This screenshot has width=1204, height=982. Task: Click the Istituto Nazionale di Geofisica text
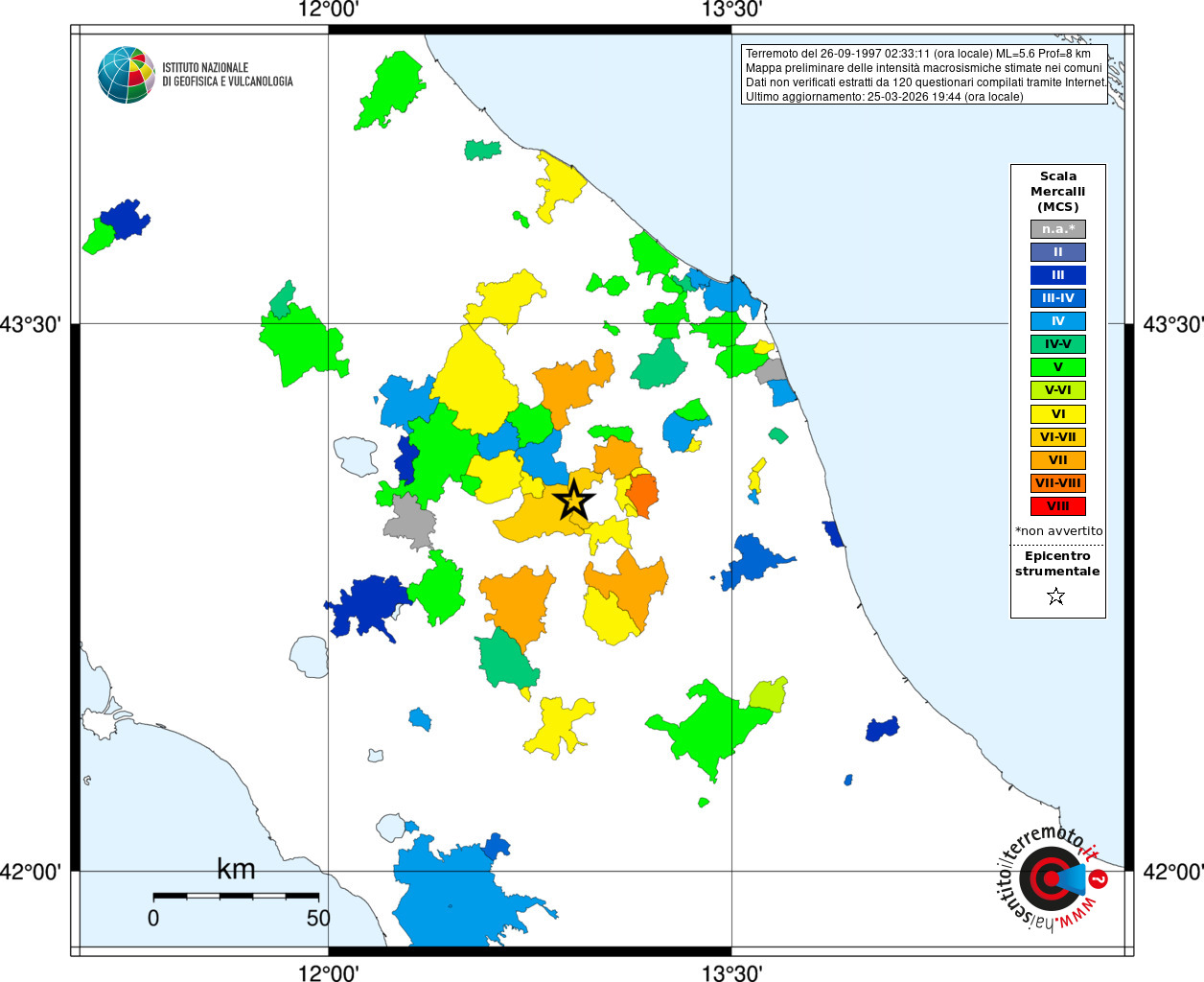point(227,75)
